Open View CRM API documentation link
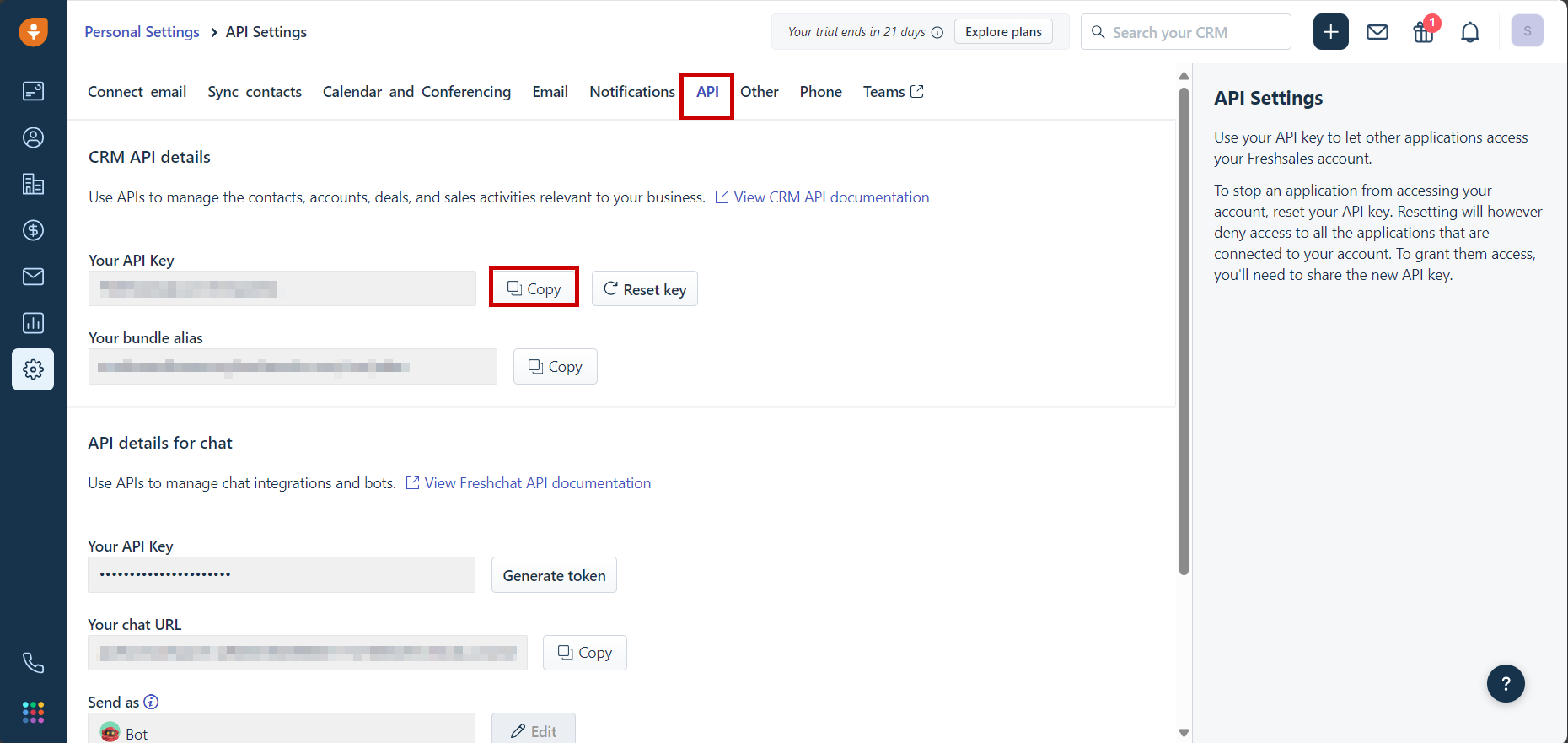The height and width of the screenshot is (743, 1568). tap(823, 197)
